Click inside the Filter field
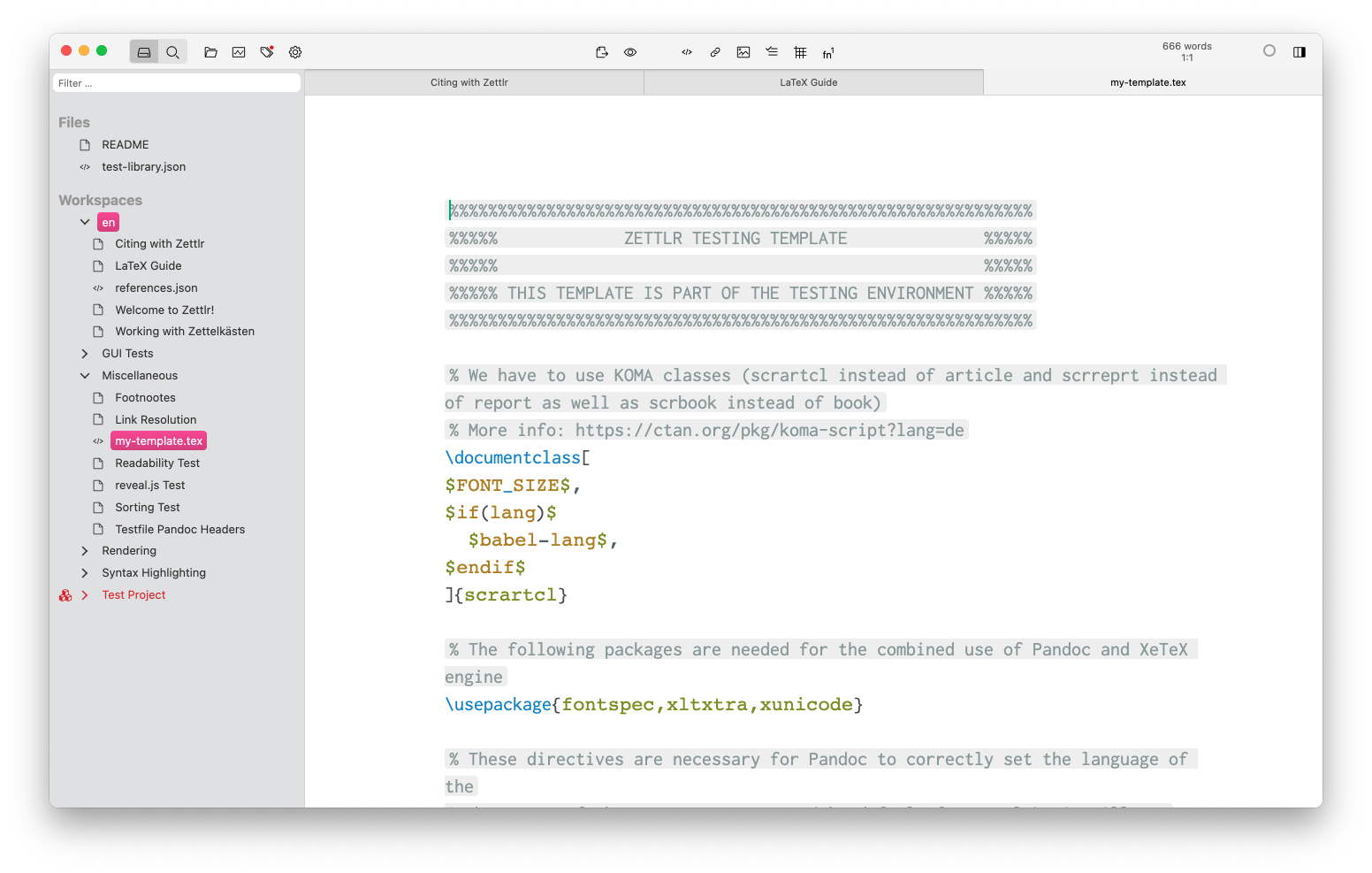This screenshot has height=873, width=1372. point(176,82)
